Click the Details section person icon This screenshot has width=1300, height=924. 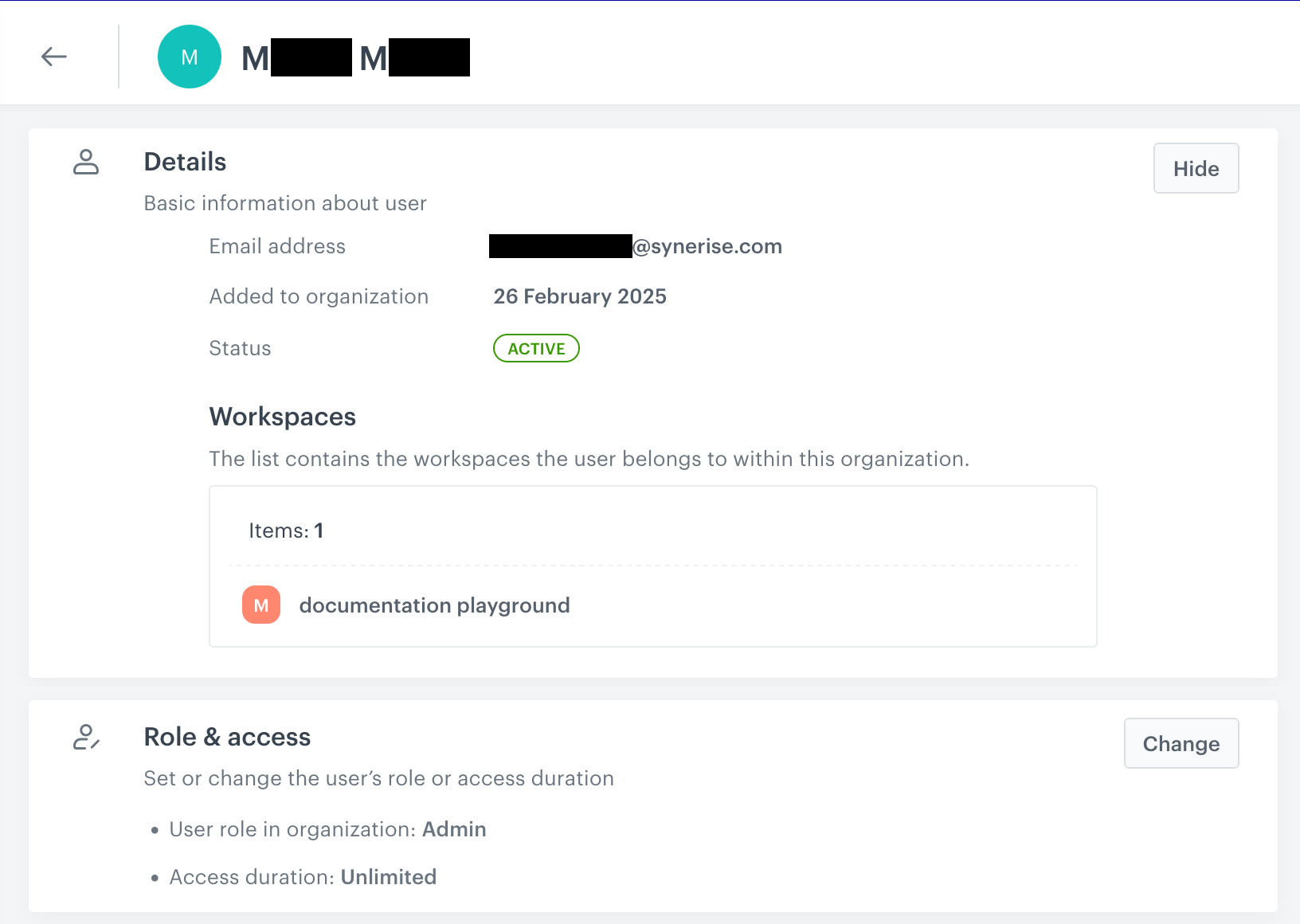pyautogui.click(x=86, y=162)
